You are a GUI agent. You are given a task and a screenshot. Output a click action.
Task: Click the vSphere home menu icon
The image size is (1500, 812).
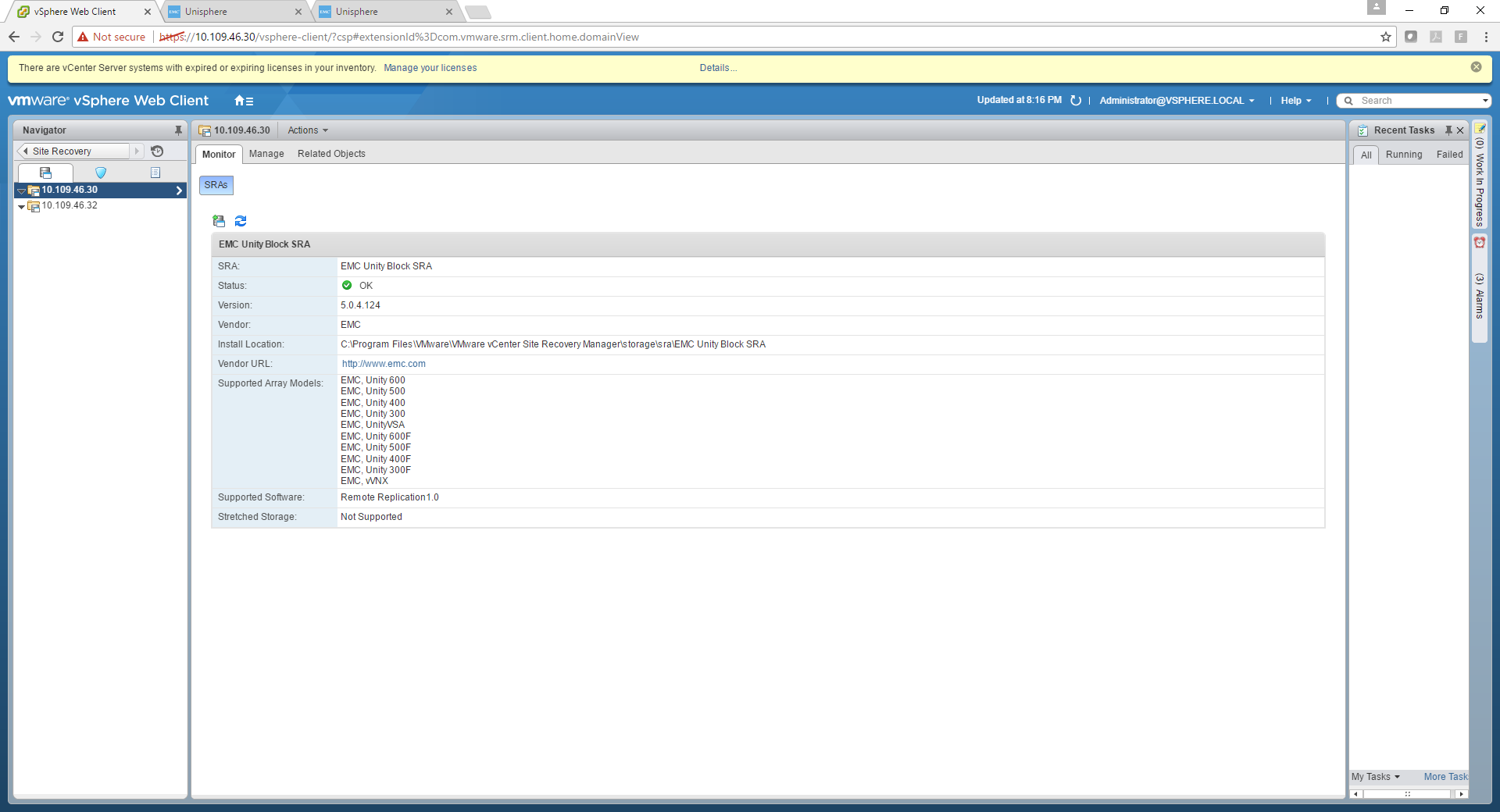point(244,101)
